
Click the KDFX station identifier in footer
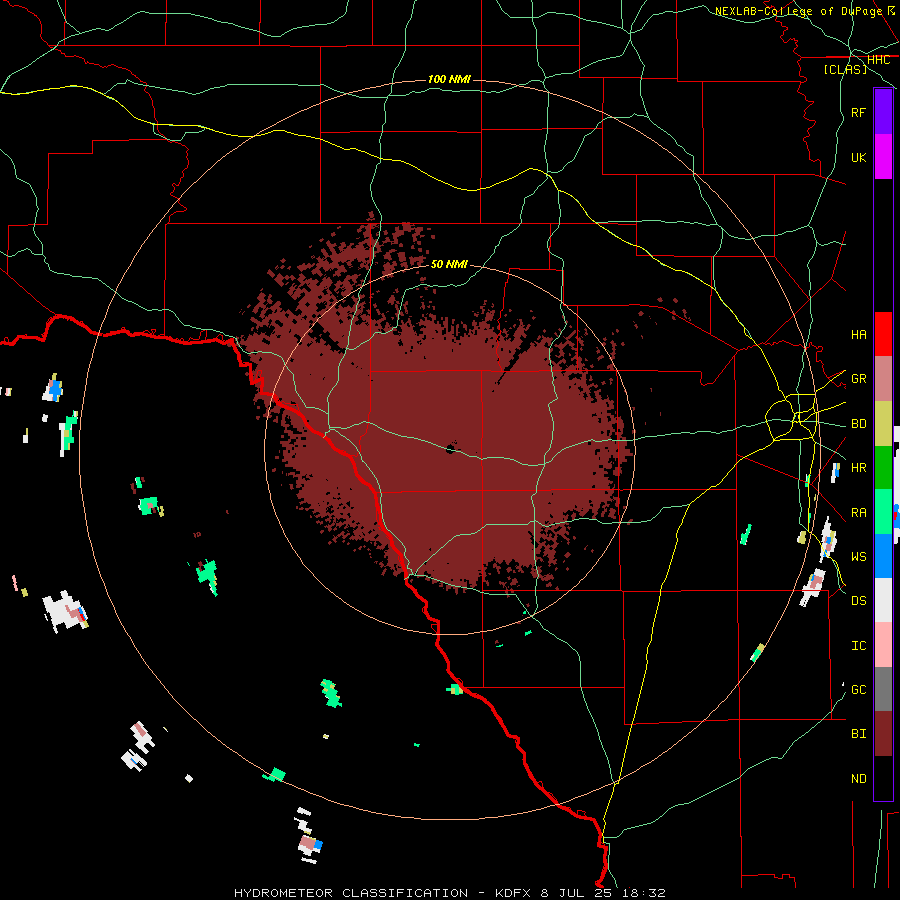pyautogui.click(x=513, y=893)
